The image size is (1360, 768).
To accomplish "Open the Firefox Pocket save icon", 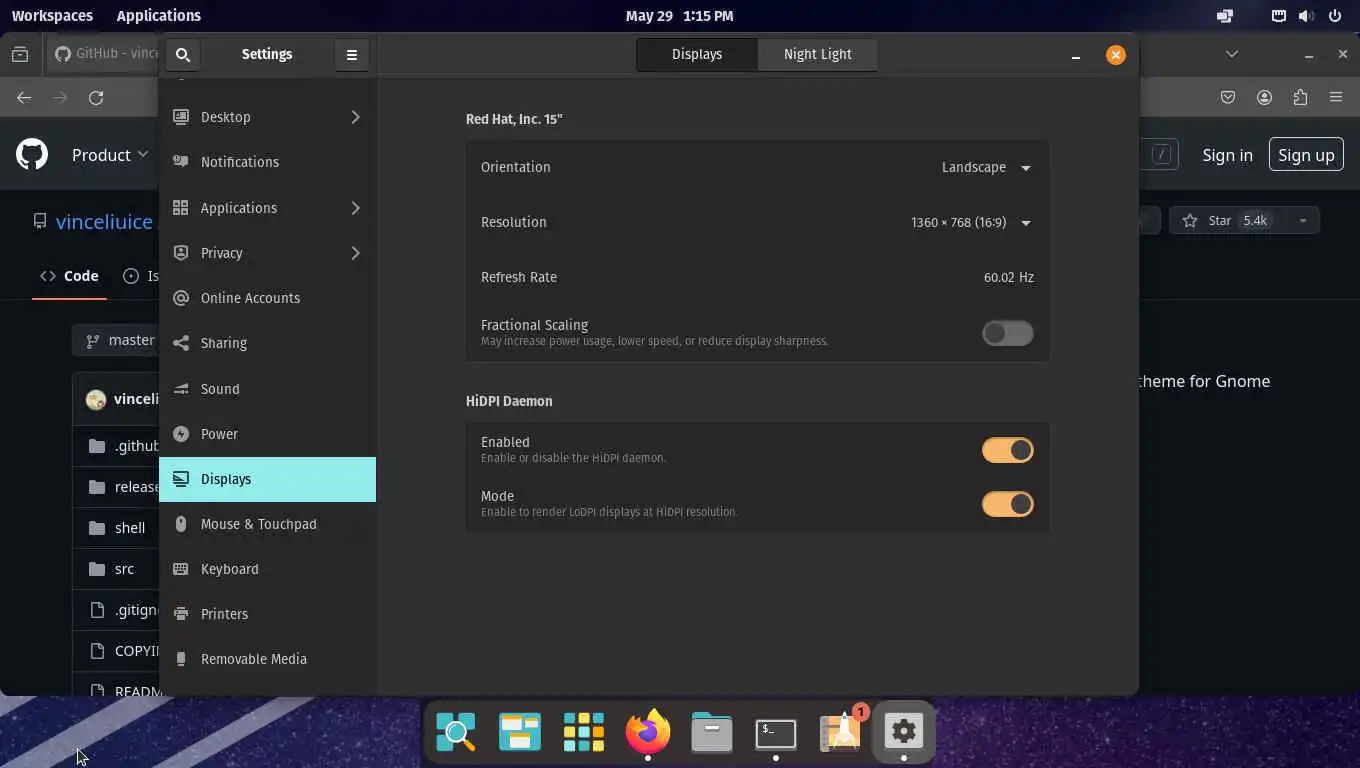I will point(1228,98).
